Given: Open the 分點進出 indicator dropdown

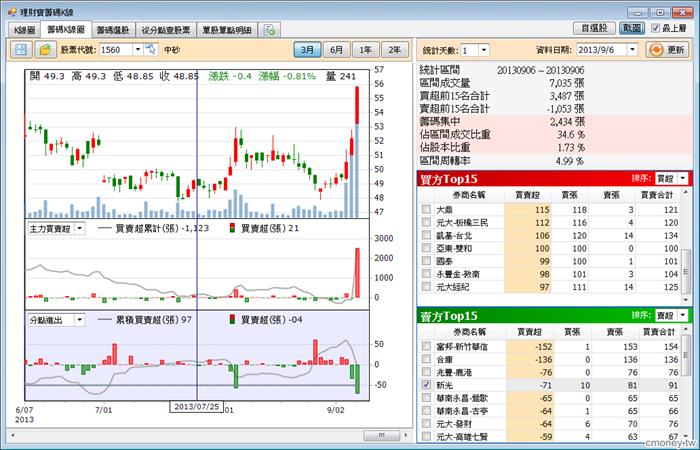Looking at the screenshot, I should [x=79, y=320].
